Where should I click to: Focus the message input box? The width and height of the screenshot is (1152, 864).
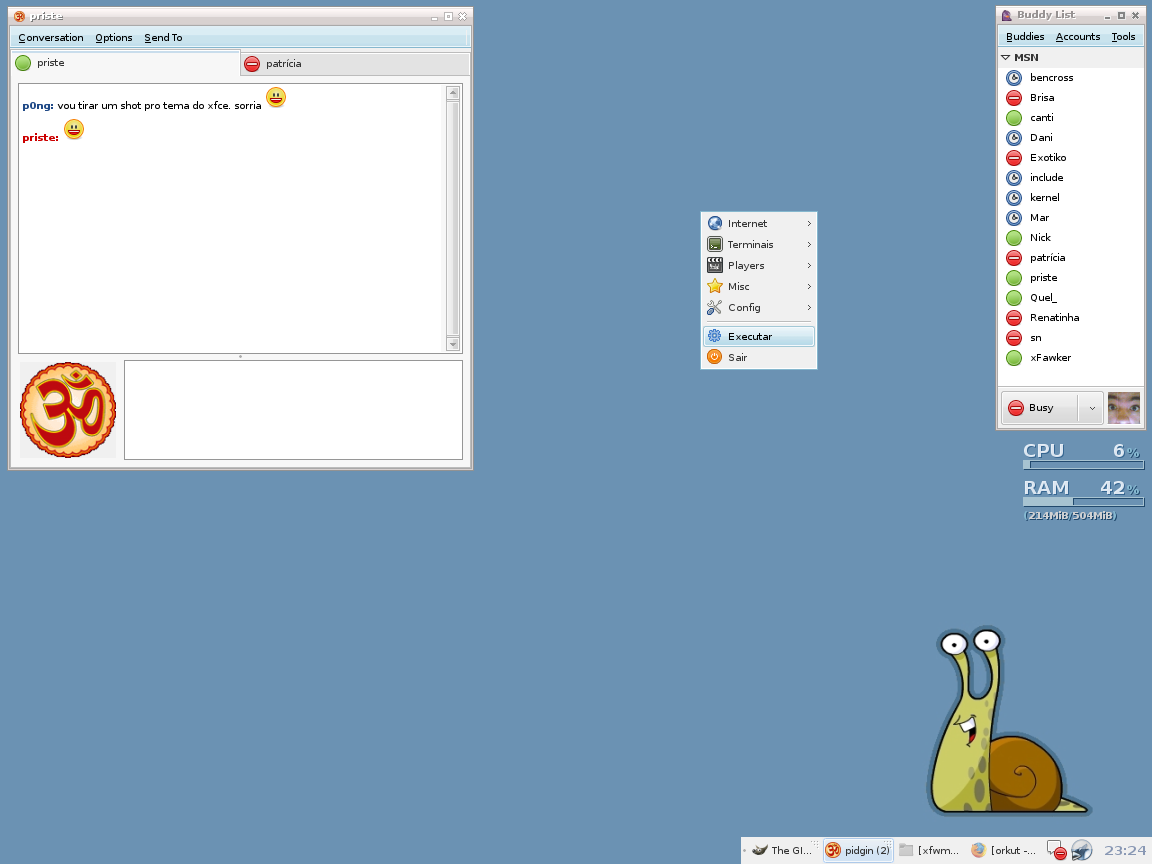click(293, 410)
